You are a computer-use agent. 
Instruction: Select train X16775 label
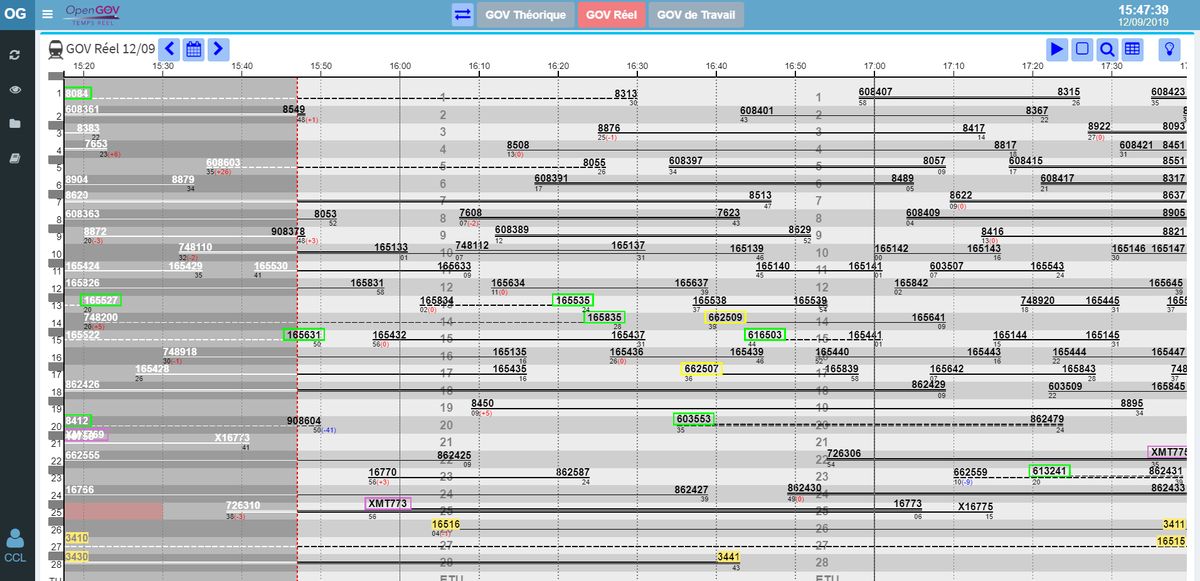[975, 506]
